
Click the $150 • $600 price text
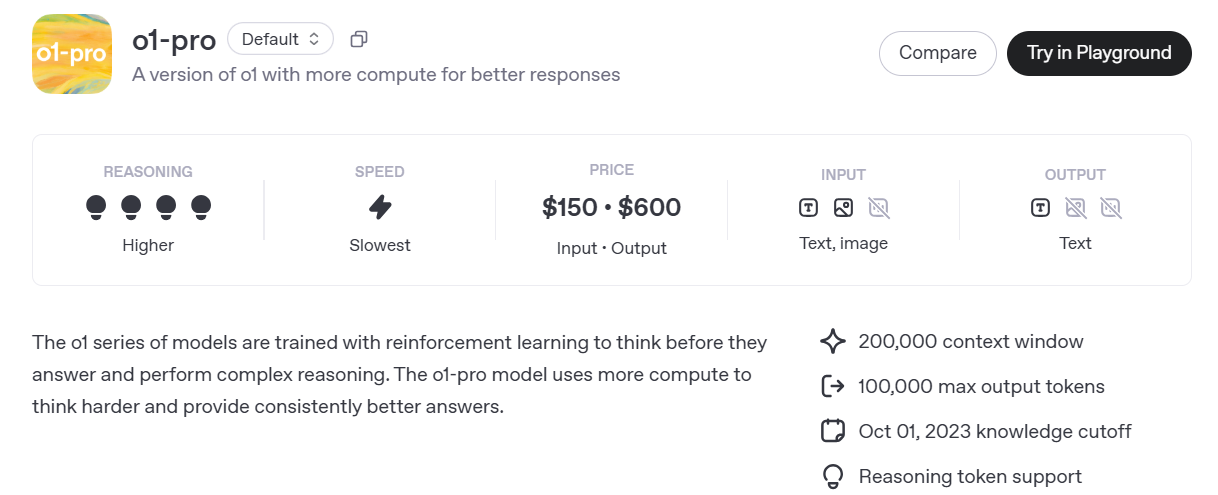[x=611, y=207]
